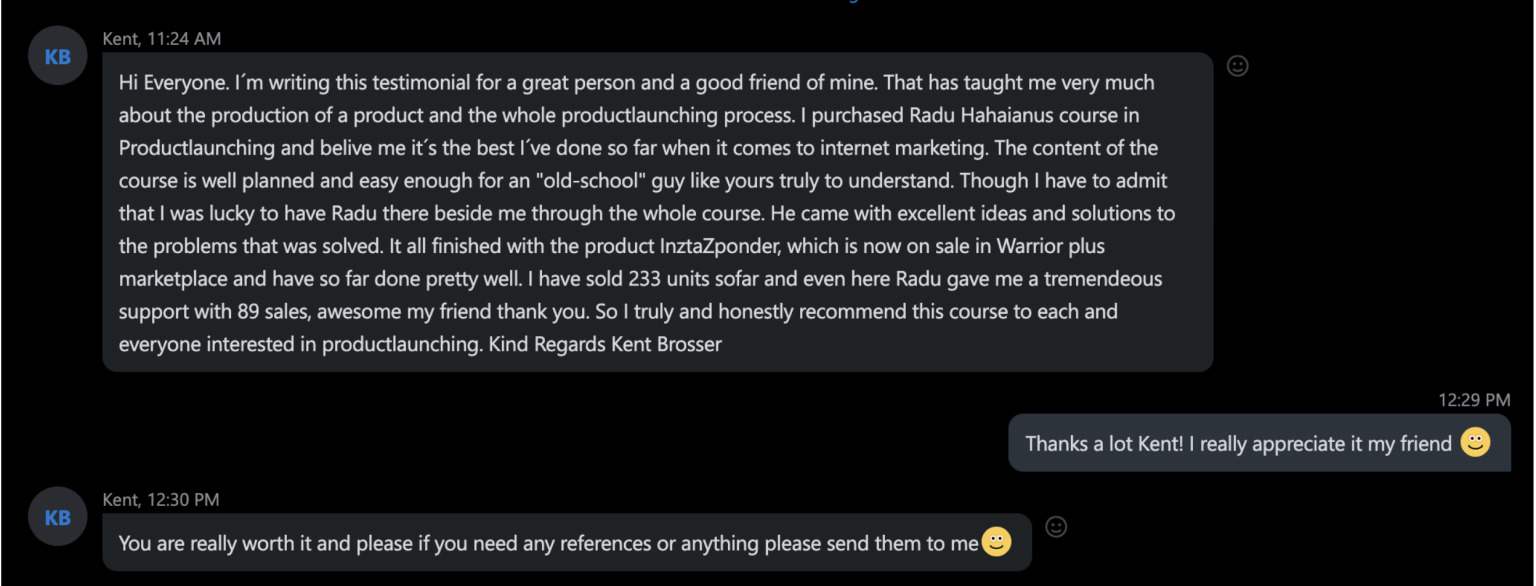Click the smiley emoji ending "send them to me"
This screenshot has width=1536, height=586.
(x=996, y=542)
